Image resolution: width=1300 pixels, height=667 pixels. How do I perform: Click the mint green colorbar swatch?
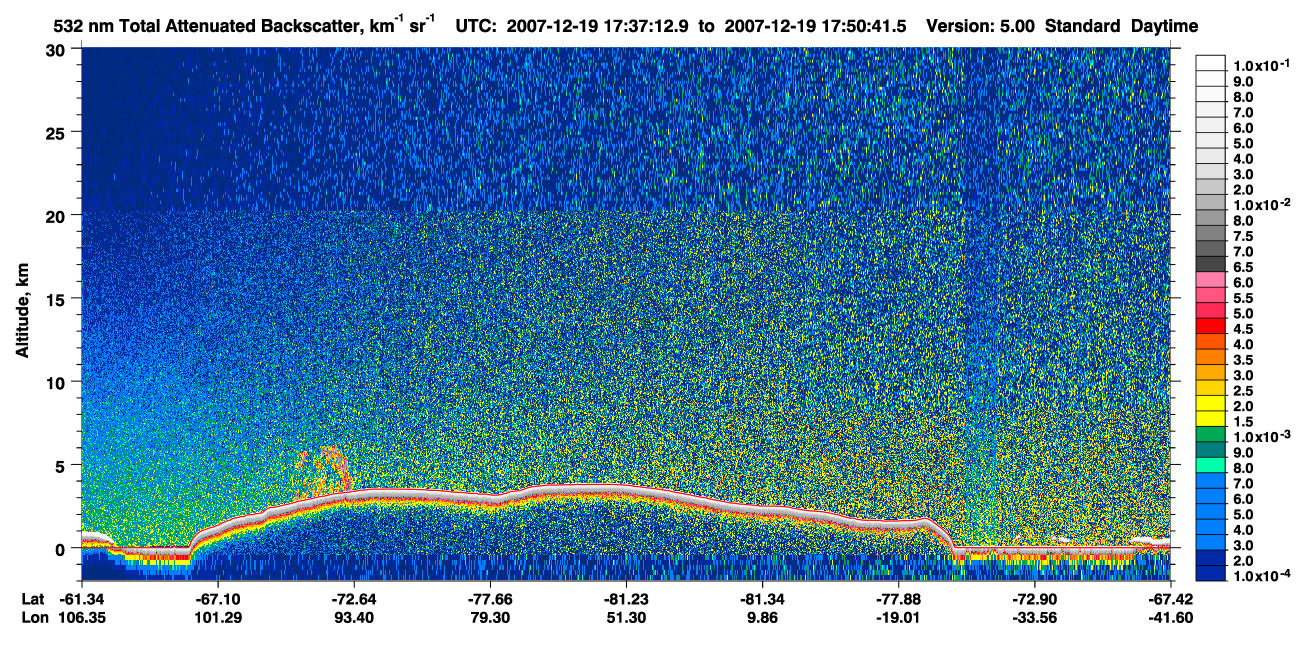[x=1210, y=464]
